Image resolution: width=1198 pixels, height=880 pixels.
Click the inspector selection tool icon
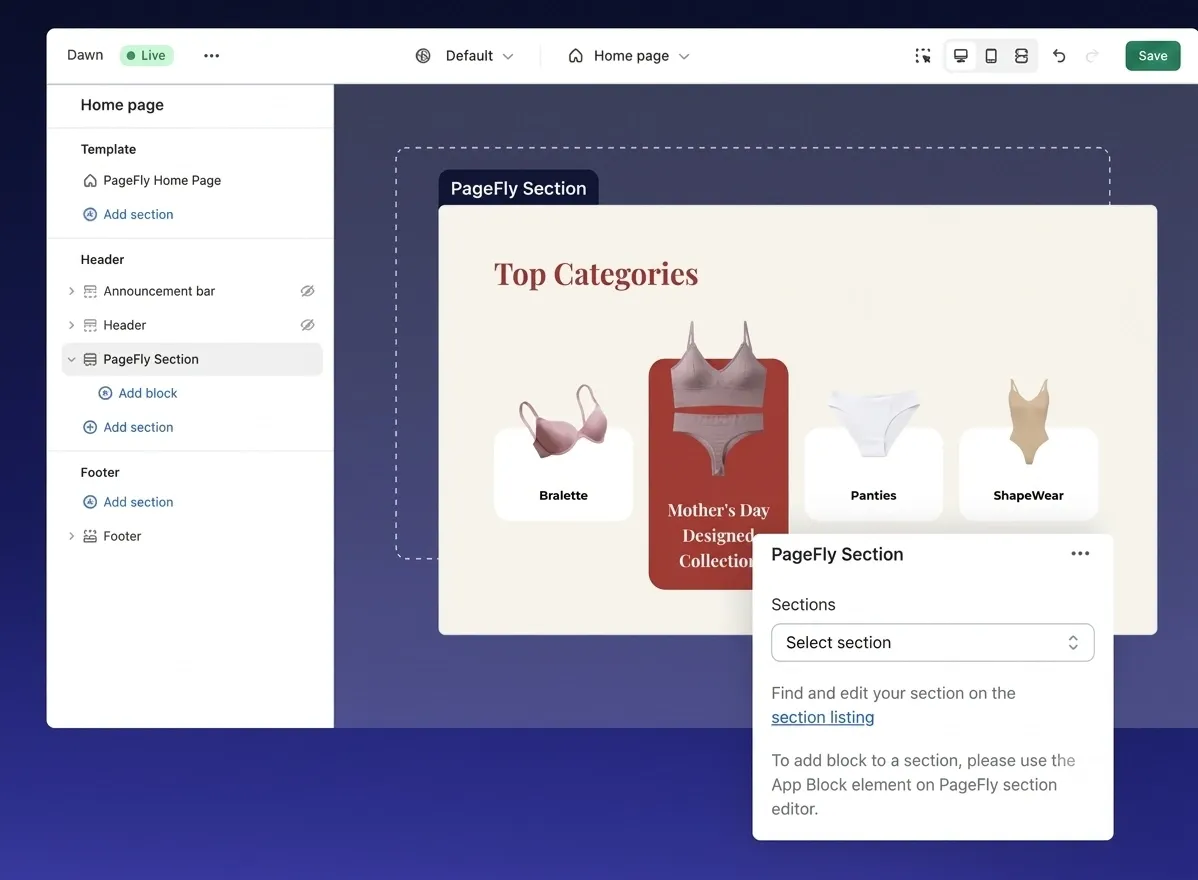point(923,56)
